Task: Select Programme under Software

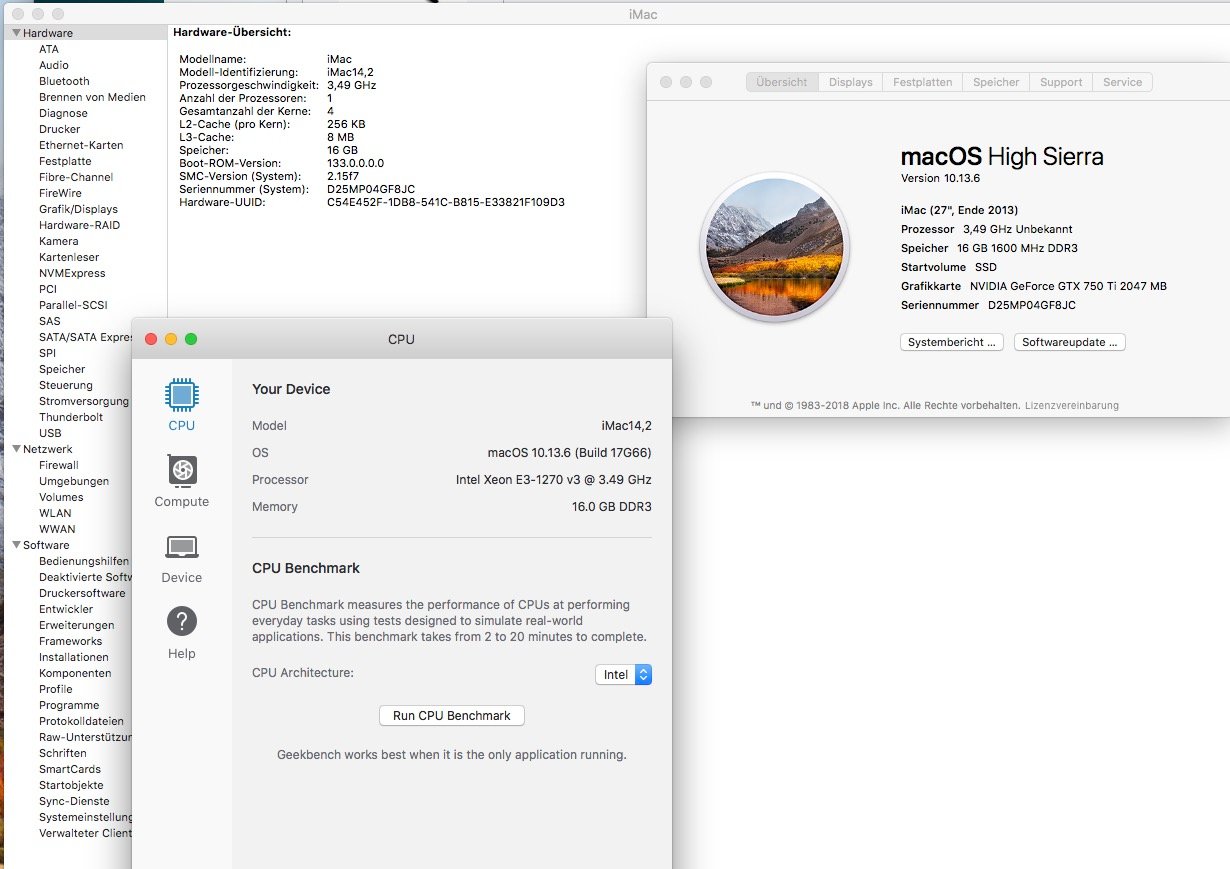Action: coord(69,705)
